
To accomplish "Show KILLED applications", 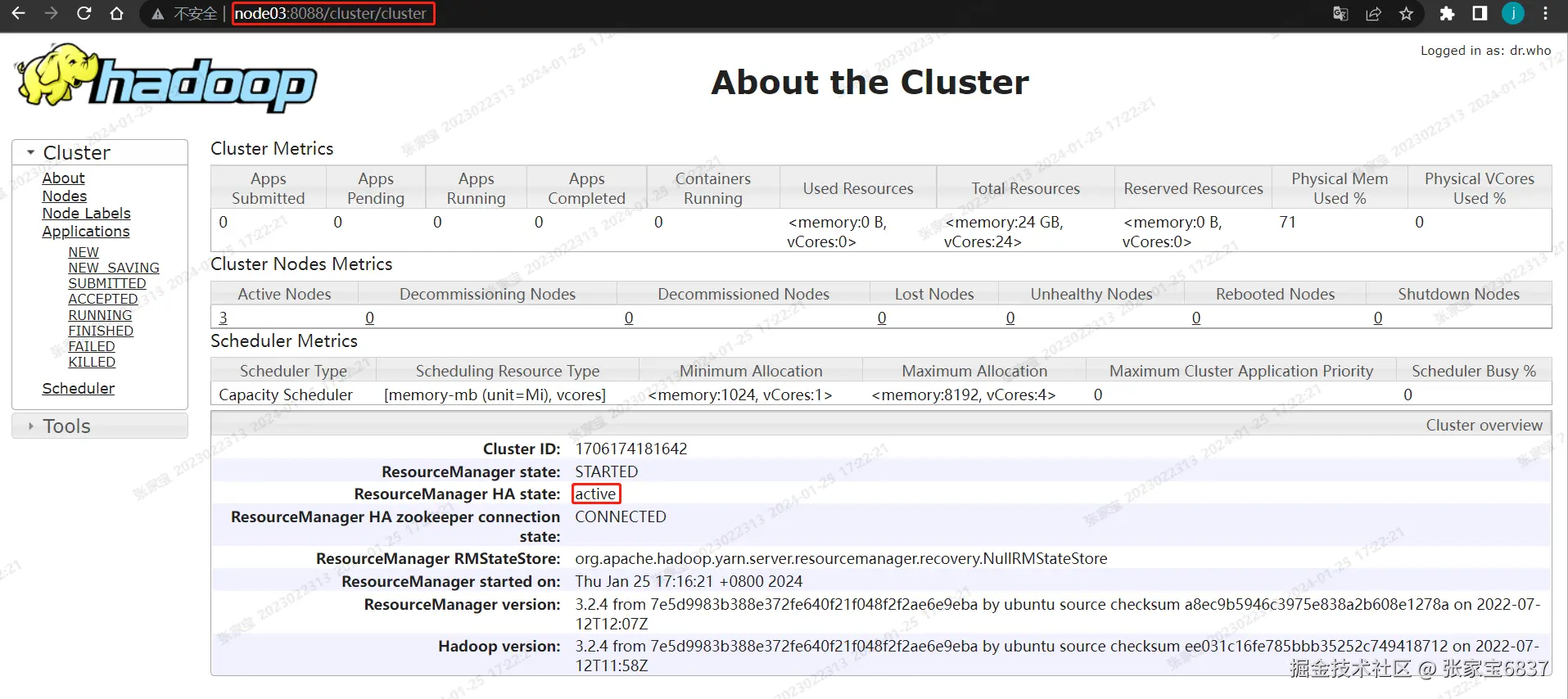I will tap(91, 362).
